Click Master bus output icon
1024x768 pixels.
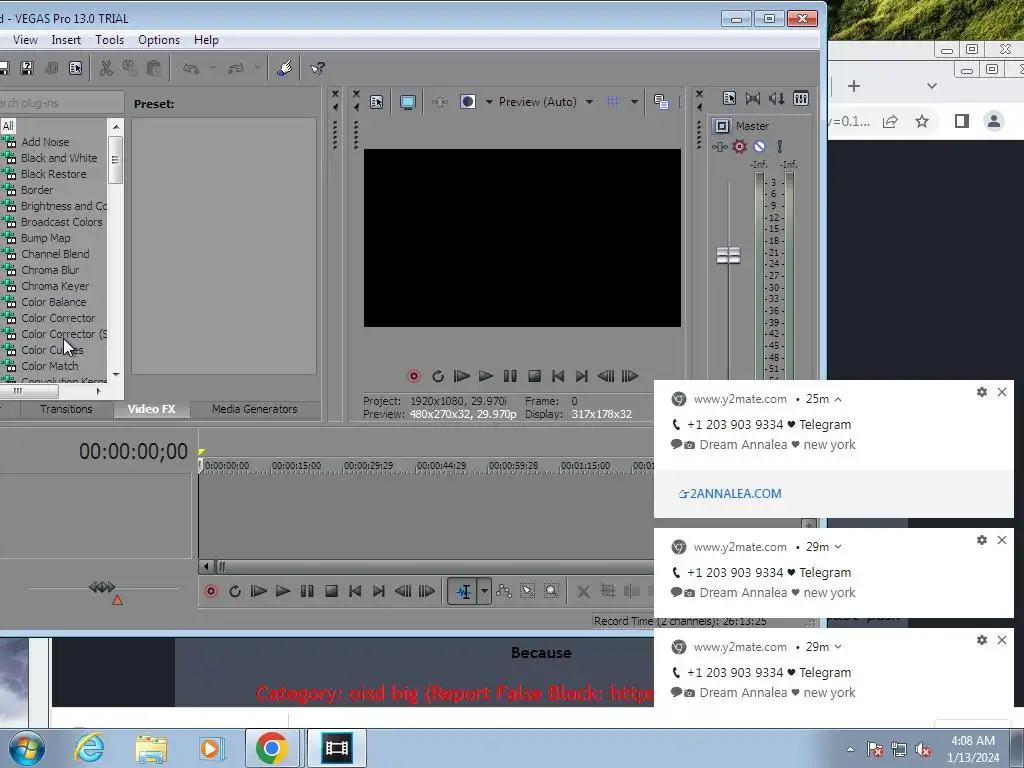(722, 126)
